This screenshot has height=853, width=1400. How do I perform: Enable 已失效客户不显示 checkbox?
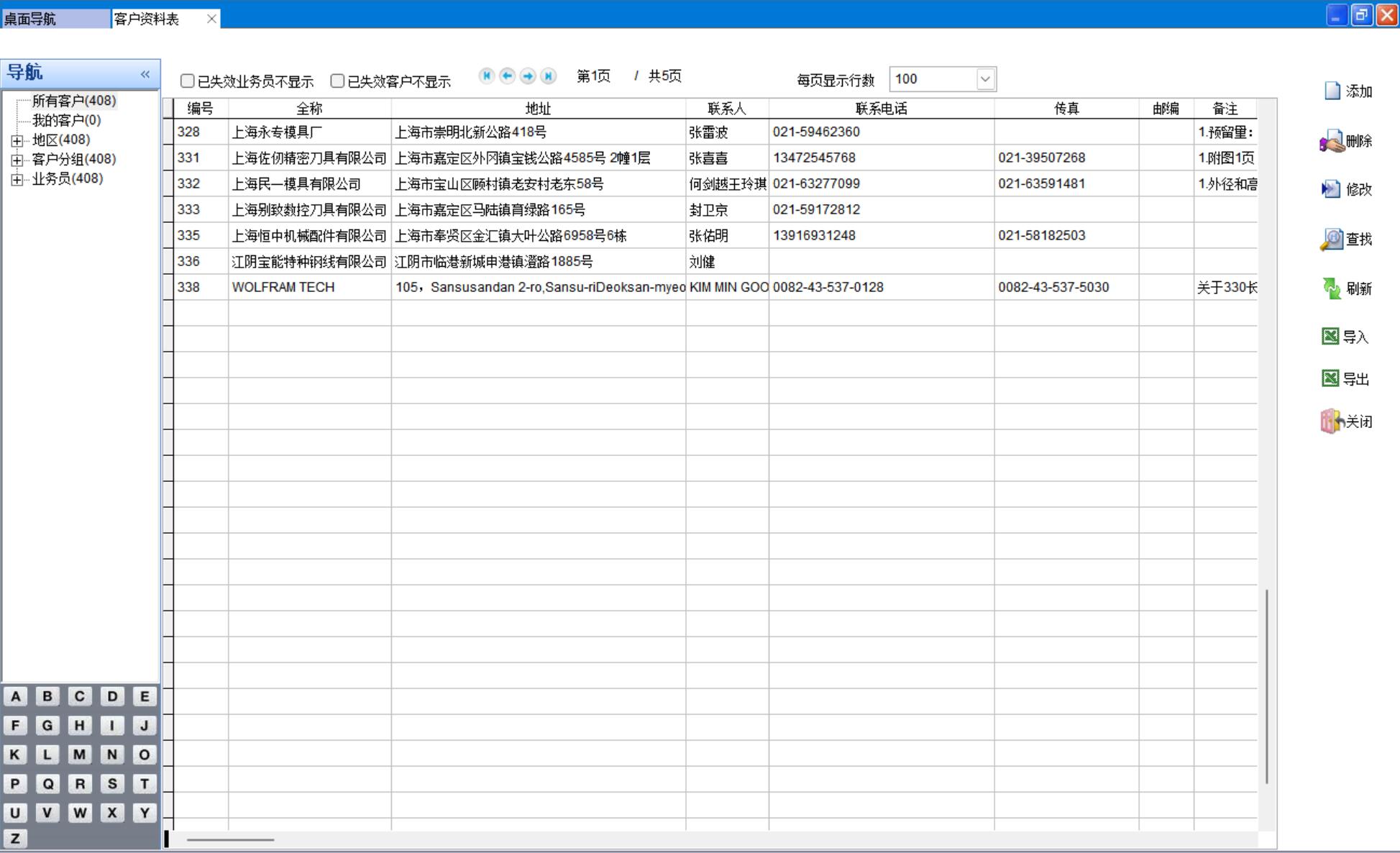337,81
